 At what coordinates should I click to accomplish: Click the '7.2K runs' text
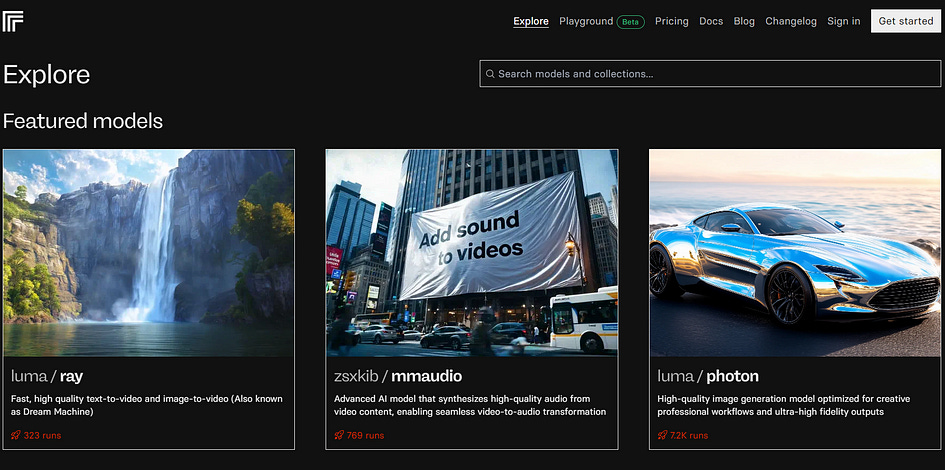(689, 435)
